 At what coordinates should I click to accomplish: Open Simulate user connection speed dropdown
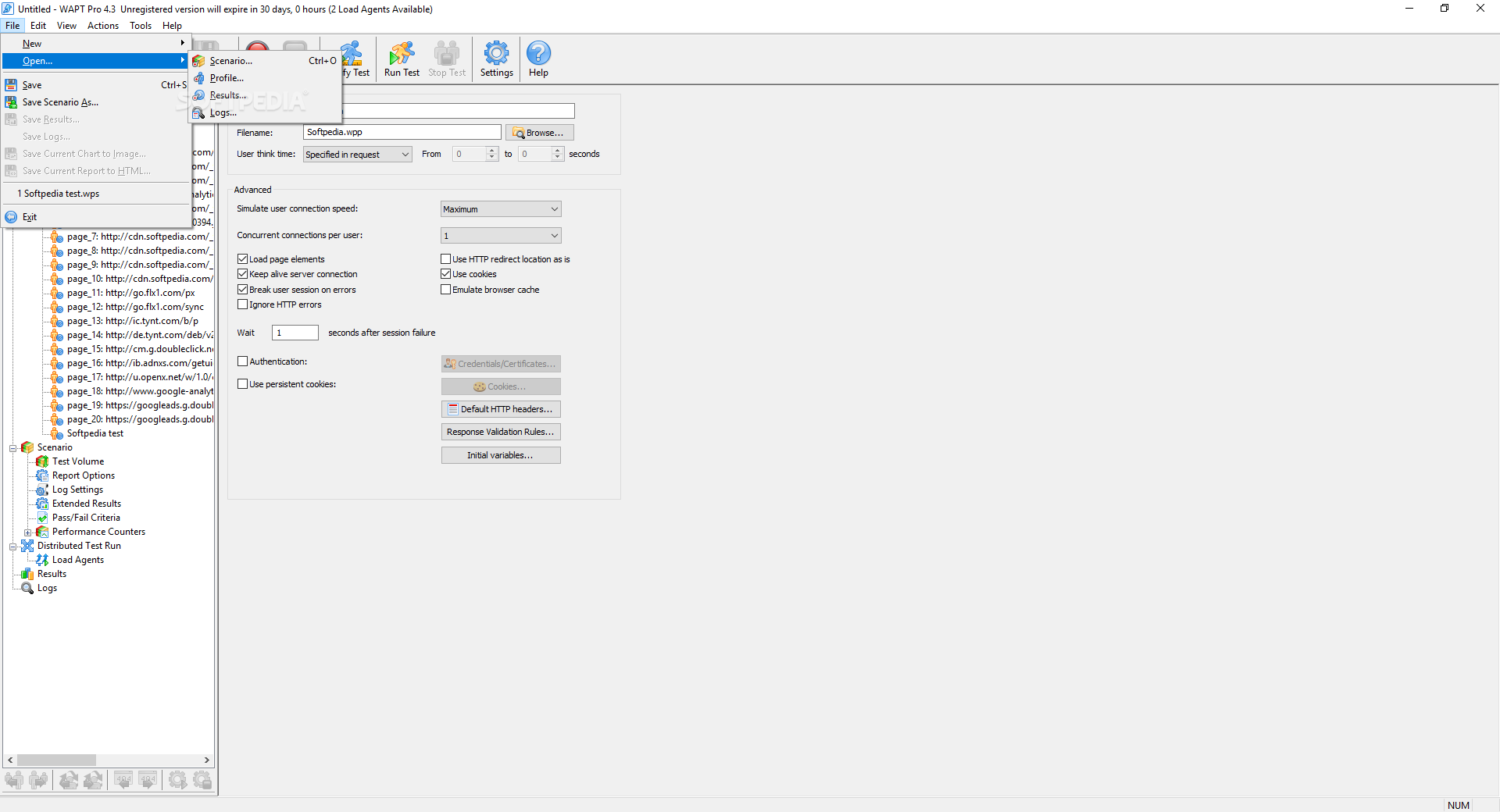(x=501, y=209)
